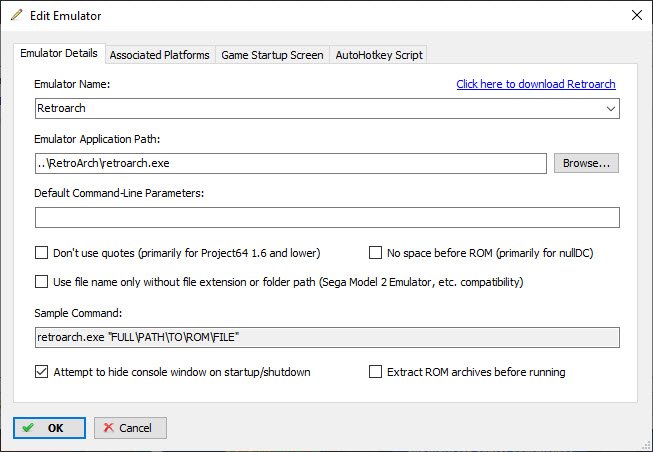This screenshot has width=653, height=452.
Task: Click into the Emulator Application Path field
Action: 291,163
